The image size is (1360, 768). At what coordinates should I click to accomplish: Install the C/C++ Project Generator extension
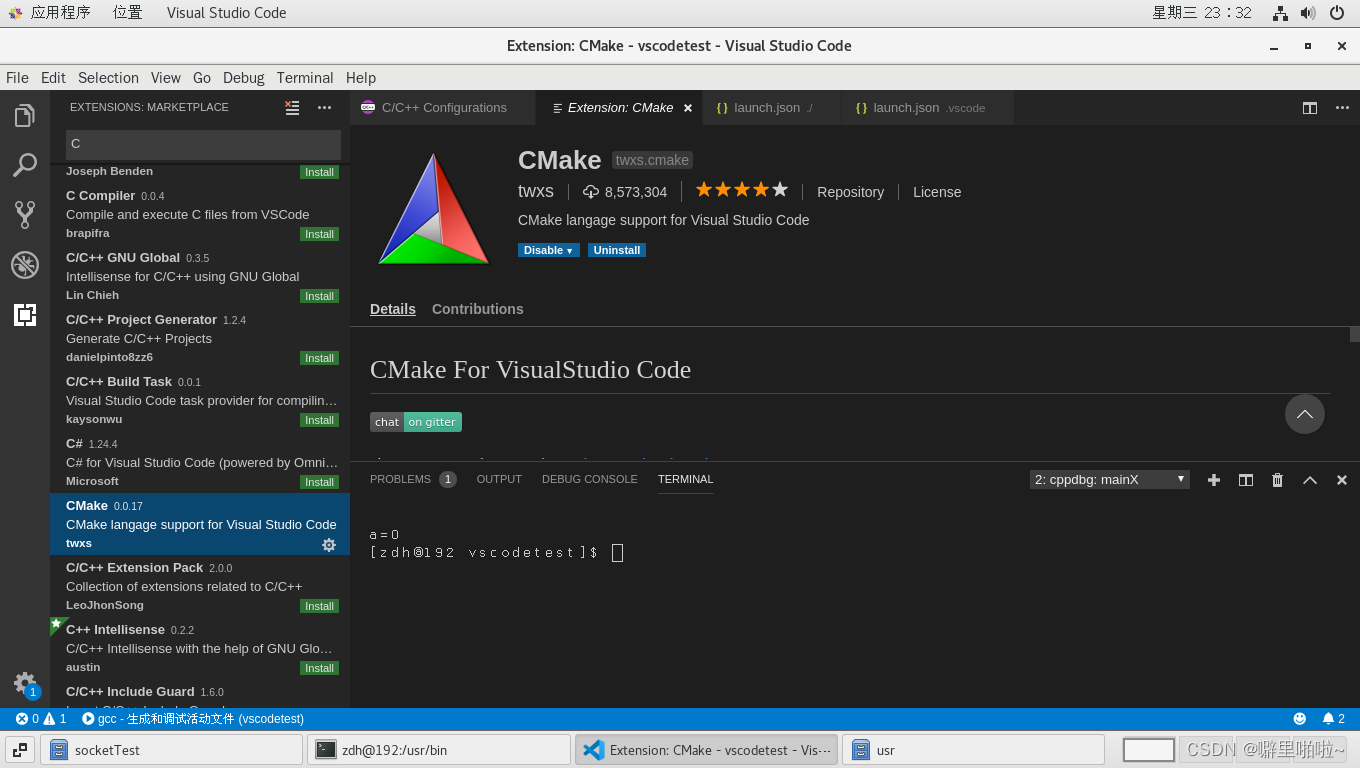(320, 358)
